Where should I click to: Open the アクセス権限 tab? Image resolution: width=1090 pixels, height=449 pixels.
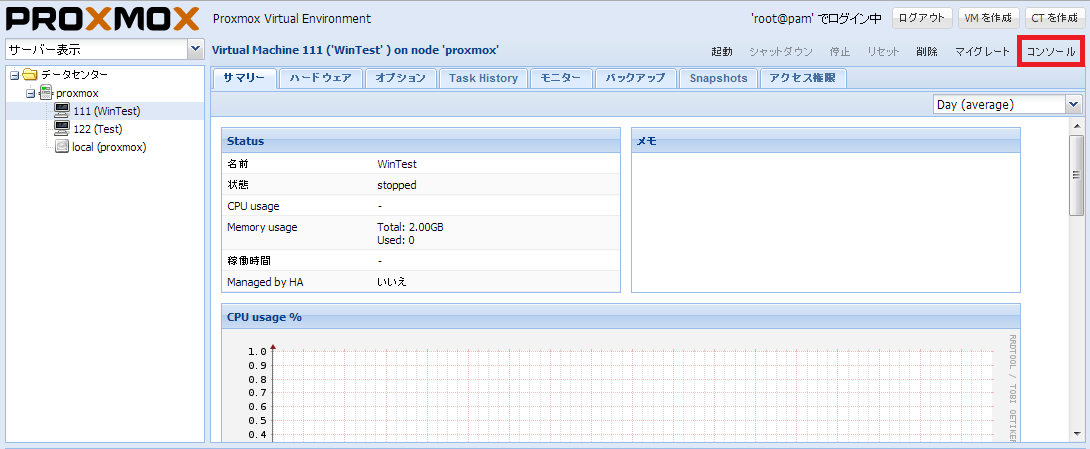(x=803, y=79)
